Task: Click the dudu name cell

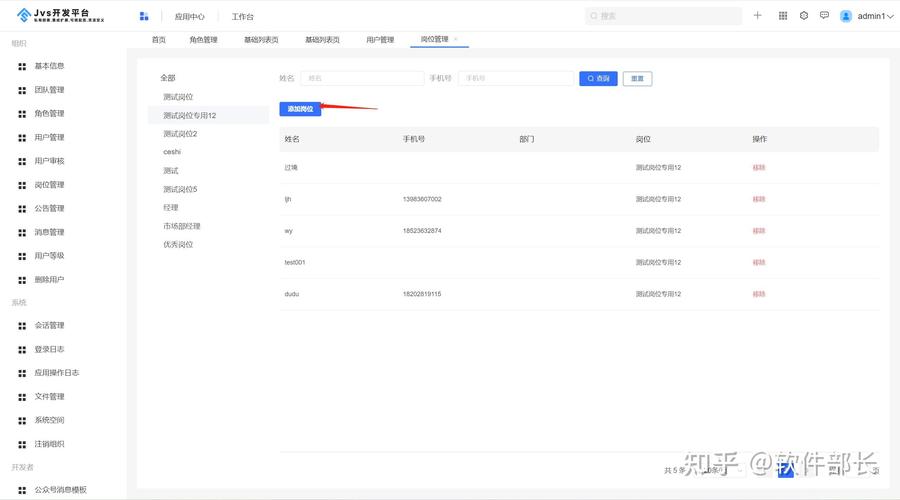Action: coord(292,294)
